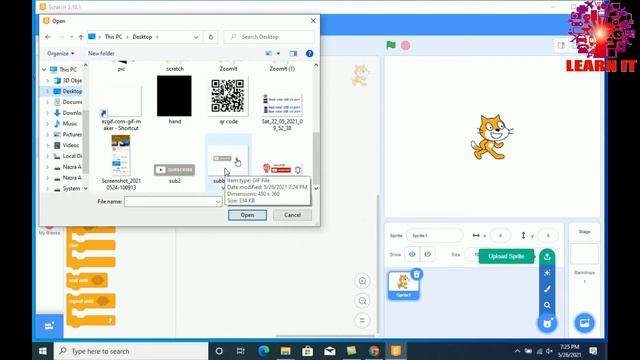Expand the Local Disk tree node arrow

[47, 156]
